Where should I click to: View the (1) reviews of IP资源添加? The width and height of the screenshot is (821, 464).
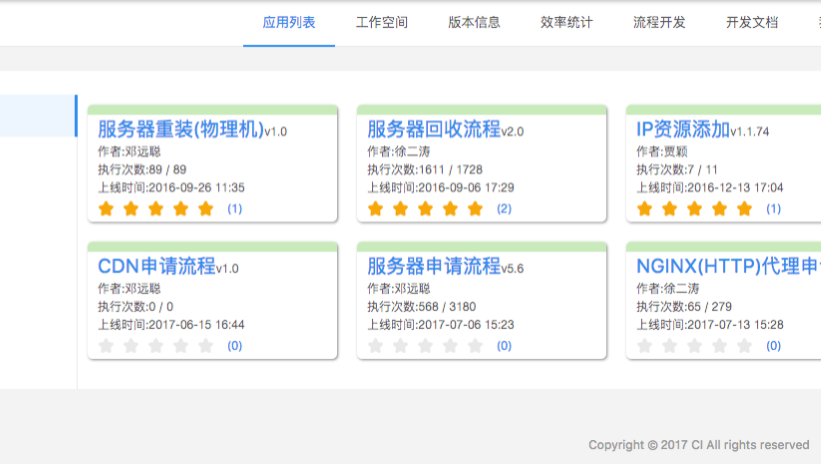point(773,208)
